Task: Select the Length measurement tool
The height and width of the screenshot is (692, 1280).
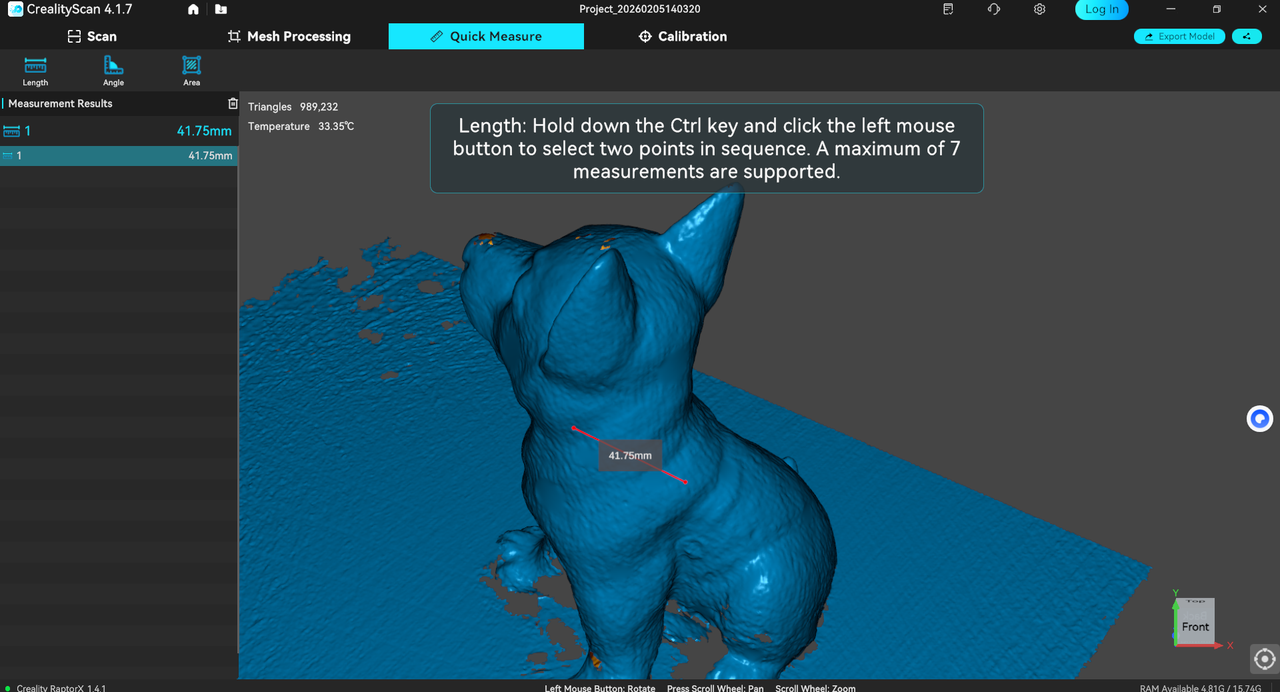Action: [35, 71]
